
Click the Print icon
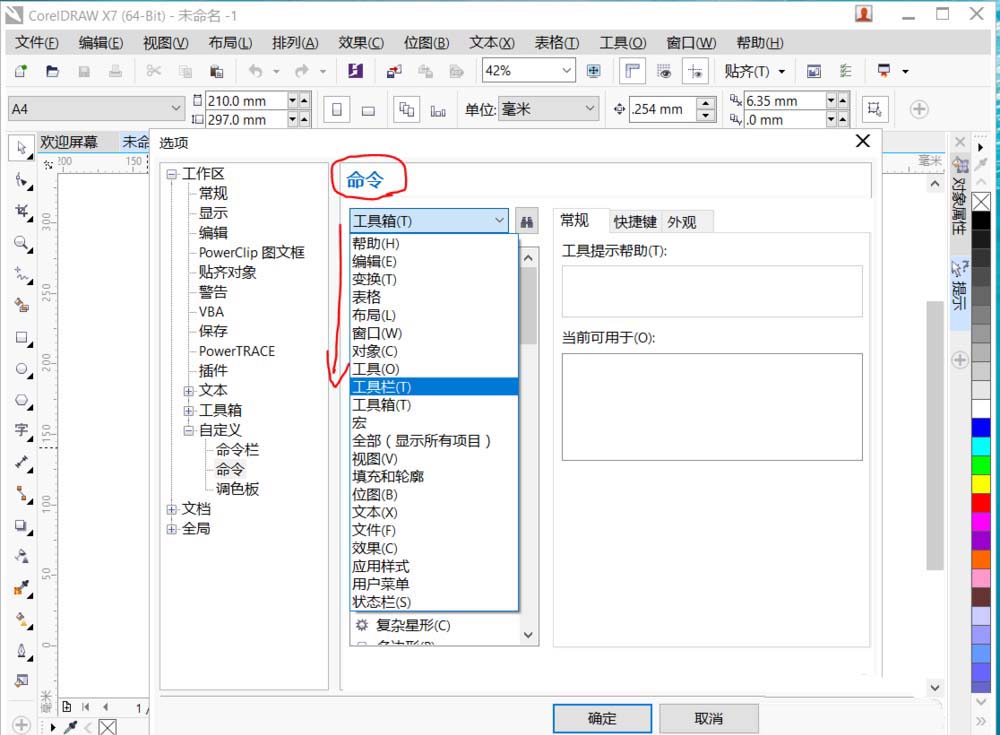[115, 71]
